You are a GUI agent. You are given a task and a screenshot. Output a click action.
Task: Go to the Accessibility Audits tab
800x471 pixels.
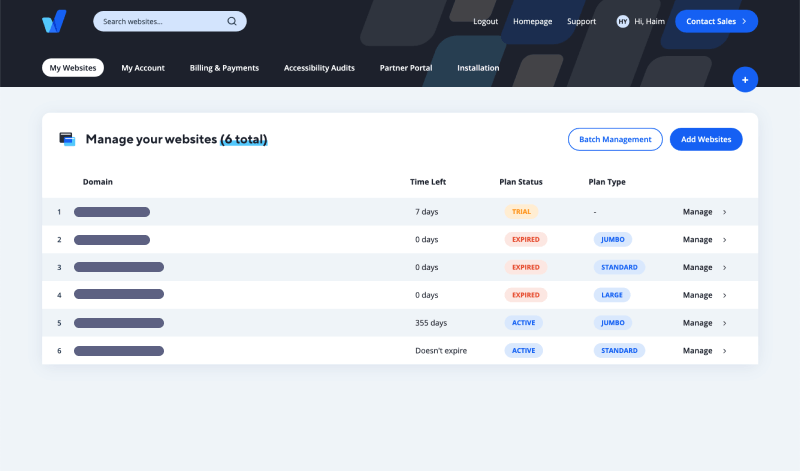pos(319,68)
